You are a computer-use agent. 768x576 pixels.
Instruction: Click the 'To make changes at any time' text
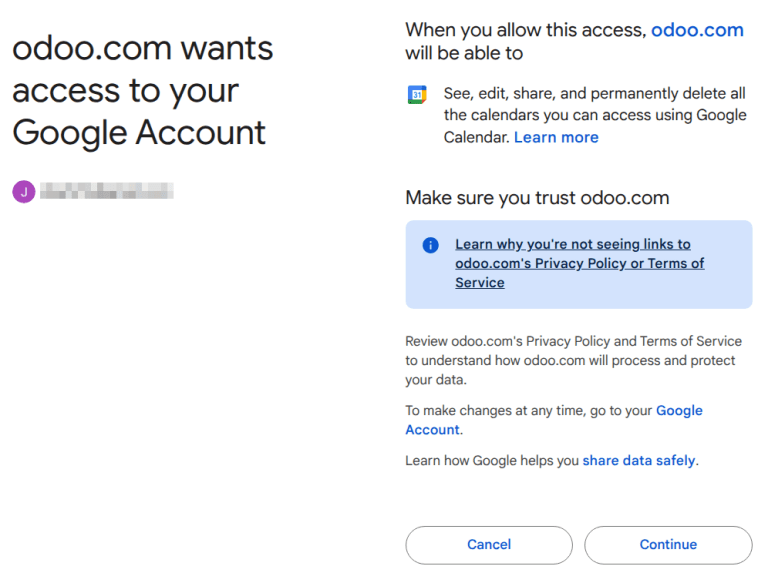pos(529,411)
